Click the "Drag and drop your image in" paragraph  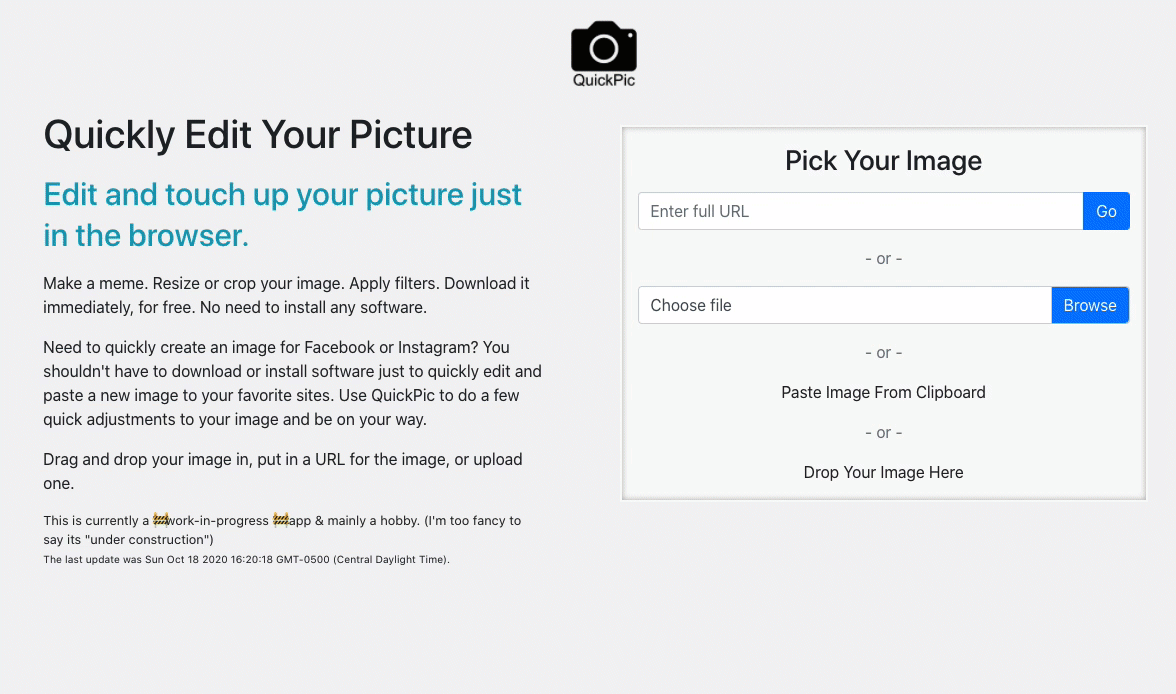click(283, 471)
